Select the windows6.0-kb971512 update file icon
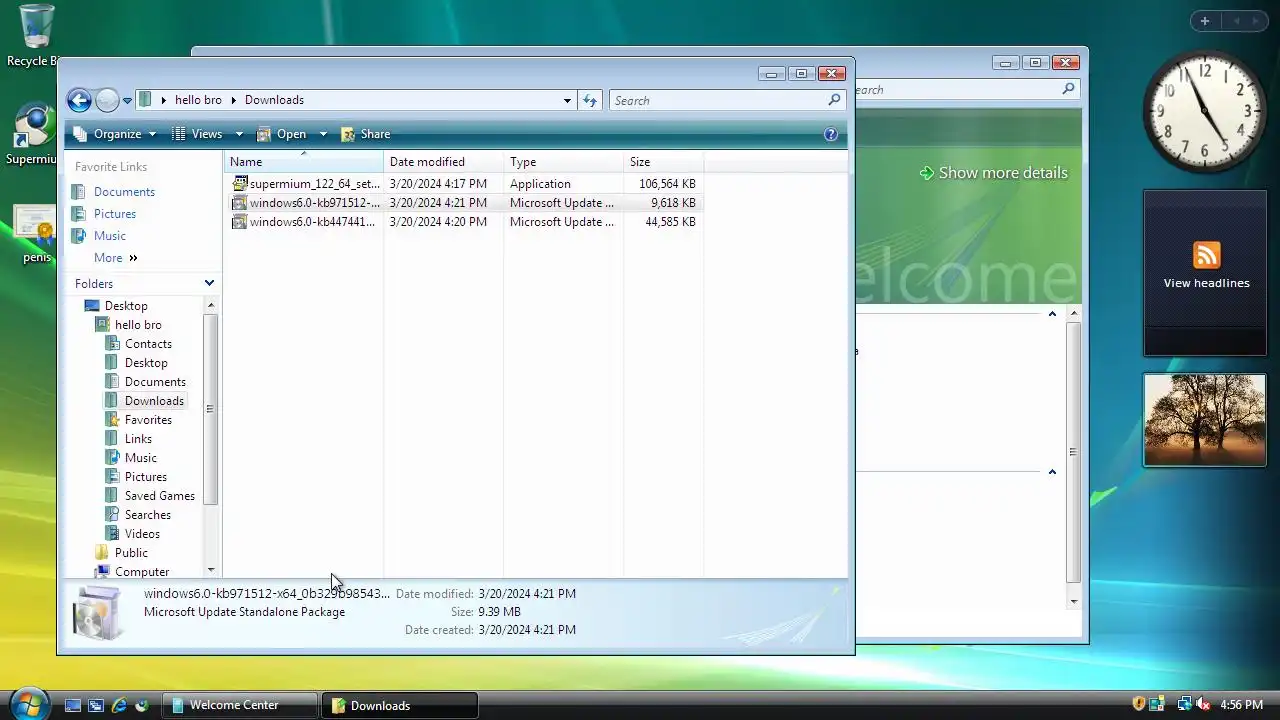 [x=239, y=203]
